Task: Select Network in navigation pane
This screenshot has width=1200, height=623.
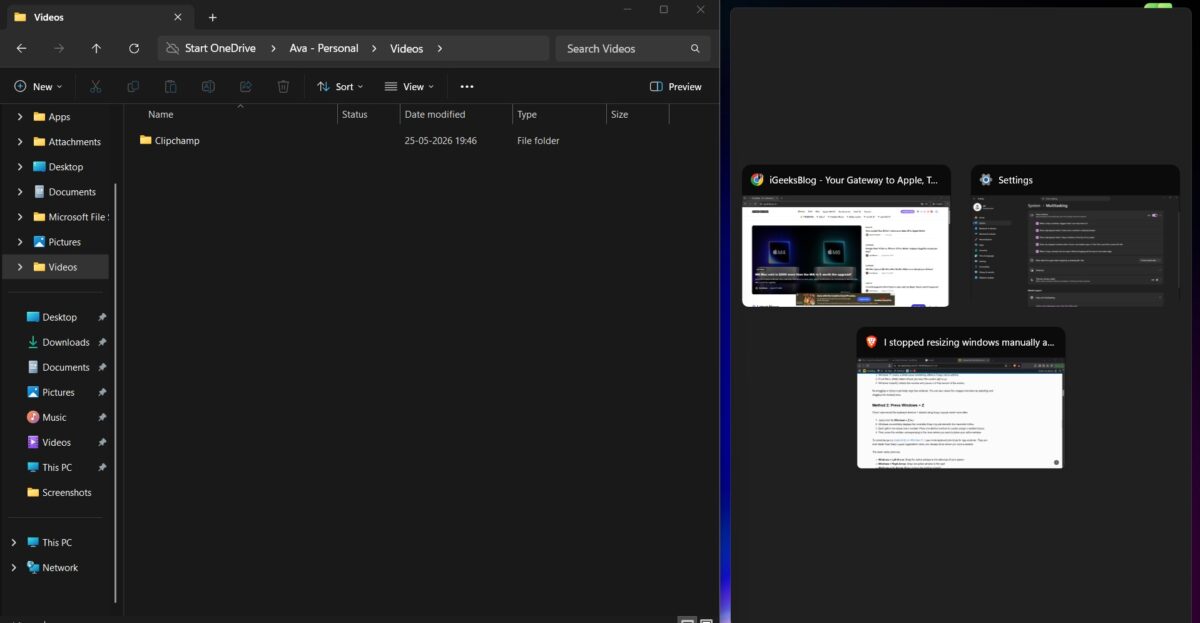Action: click(60, 567)
